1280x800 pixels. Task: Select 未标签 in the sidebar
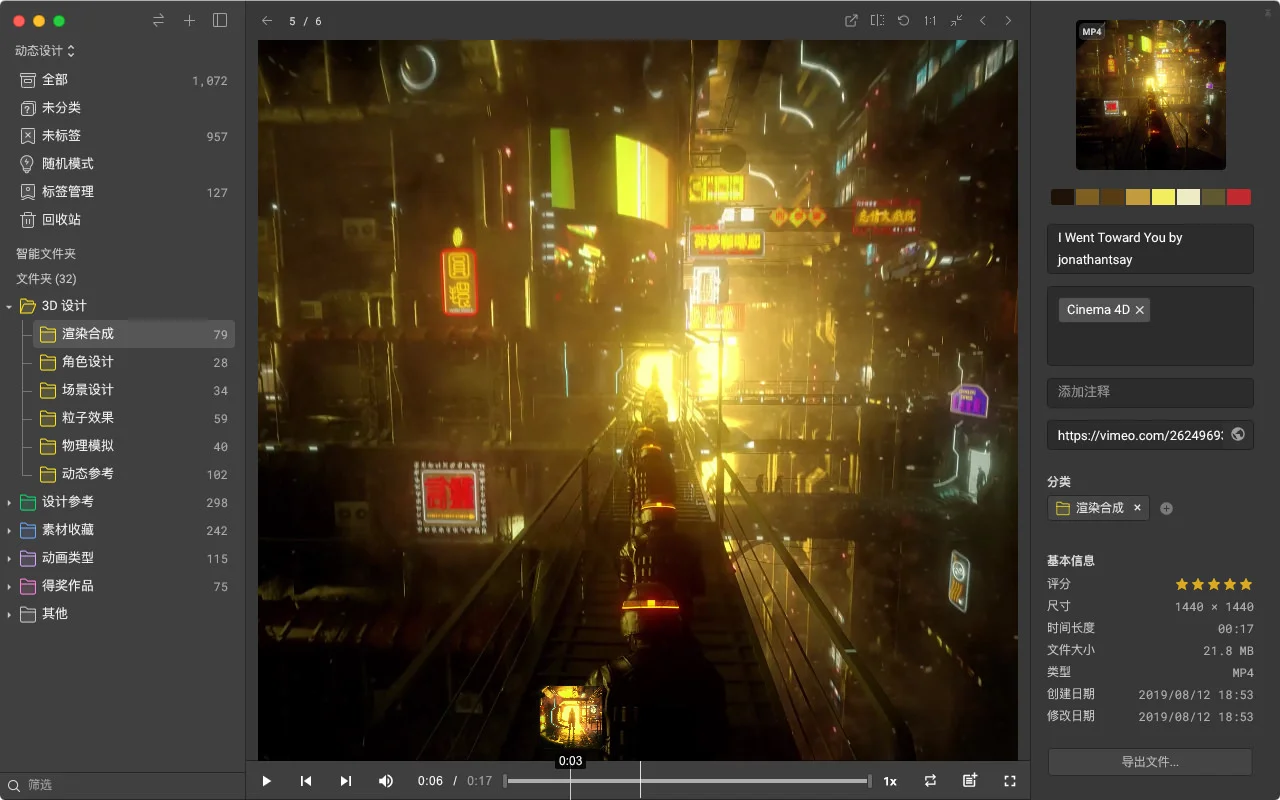point(61,136)
